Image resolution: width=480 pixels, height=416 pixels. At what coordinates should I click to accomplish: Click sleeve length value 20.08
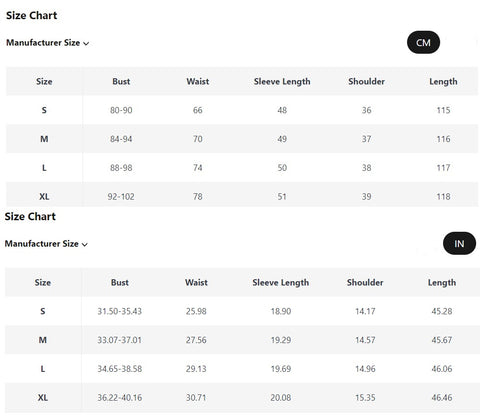click(x=281, y=398)
